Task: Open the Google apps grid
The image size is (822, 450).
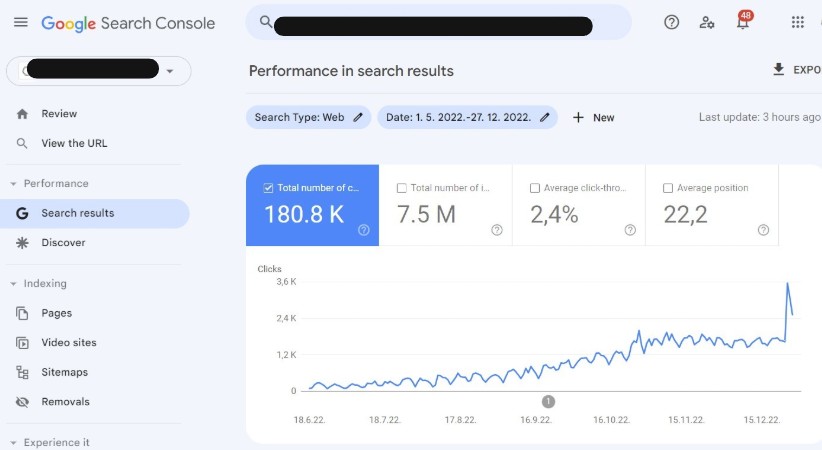Action: click(x=797, y=22)
